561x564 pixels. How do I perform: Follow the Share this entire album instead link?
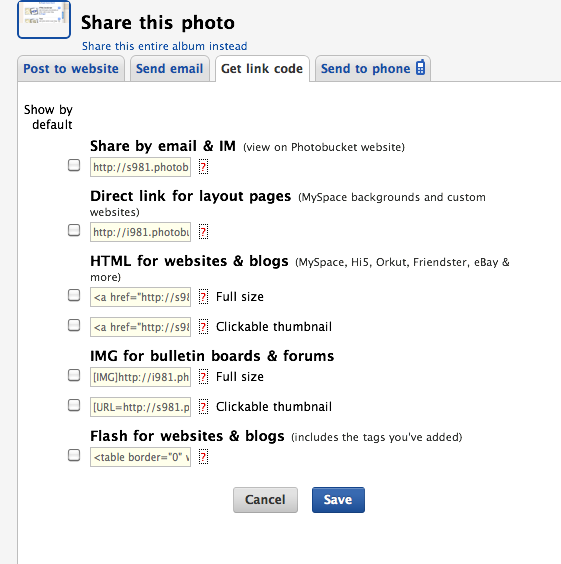(x=164, y=46)
